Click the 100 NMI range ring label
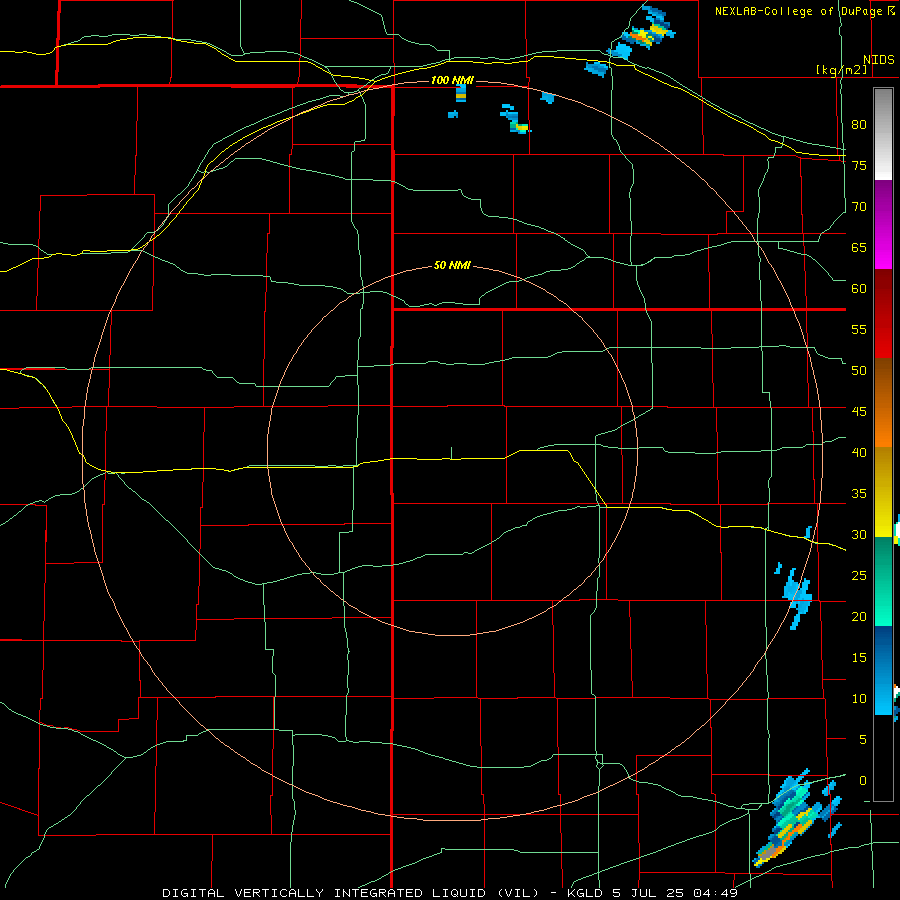Viewport: 900px width, 900px height. point(452,80)
